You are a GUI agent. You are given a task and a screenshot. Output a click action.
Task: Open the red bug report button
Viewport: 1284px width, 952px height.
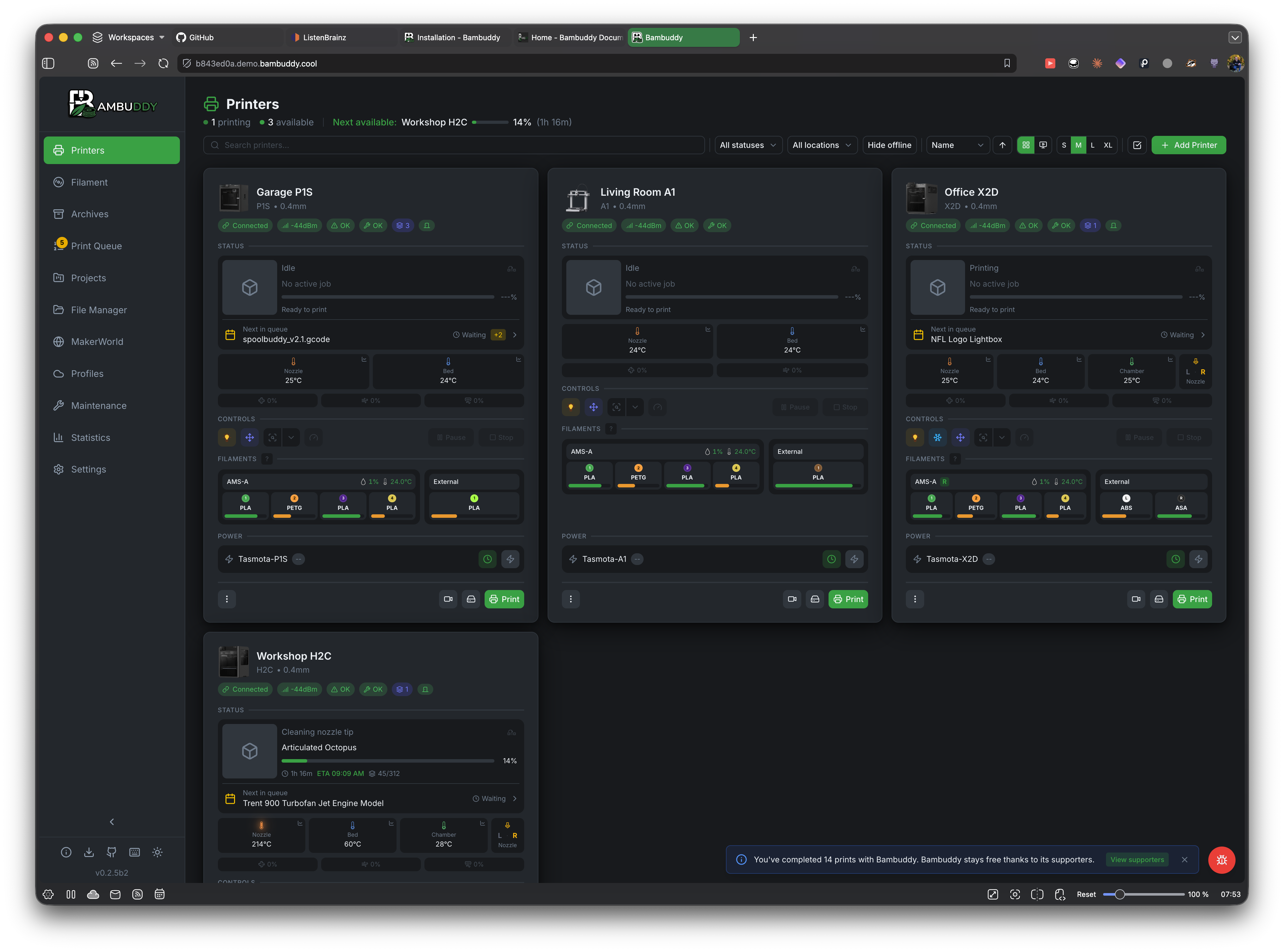[1221, 860]
